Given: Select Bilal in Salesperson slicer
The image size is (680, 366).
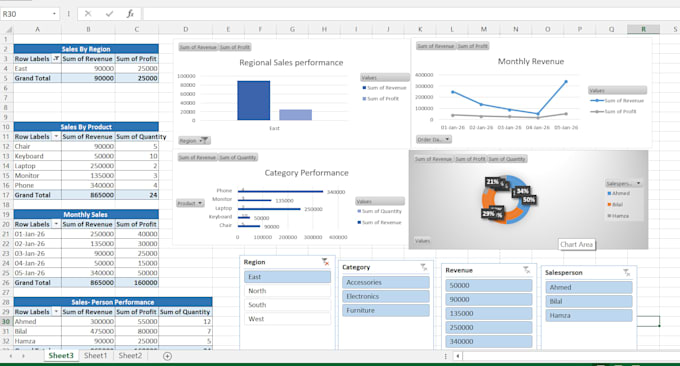Looking at the screenshot, I should (589, 301).
